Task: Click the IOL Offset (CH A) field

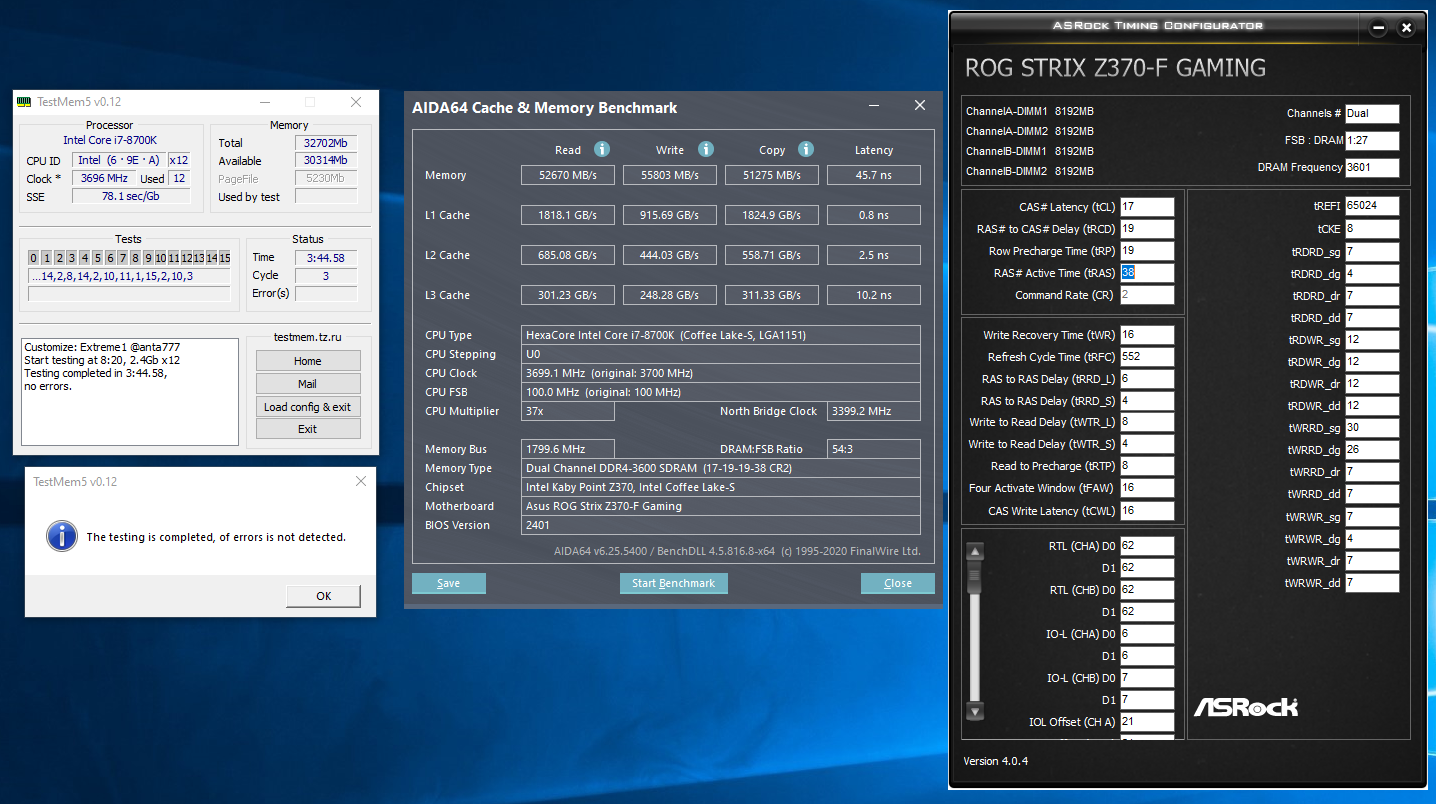Action: [x=1147, y=722]
